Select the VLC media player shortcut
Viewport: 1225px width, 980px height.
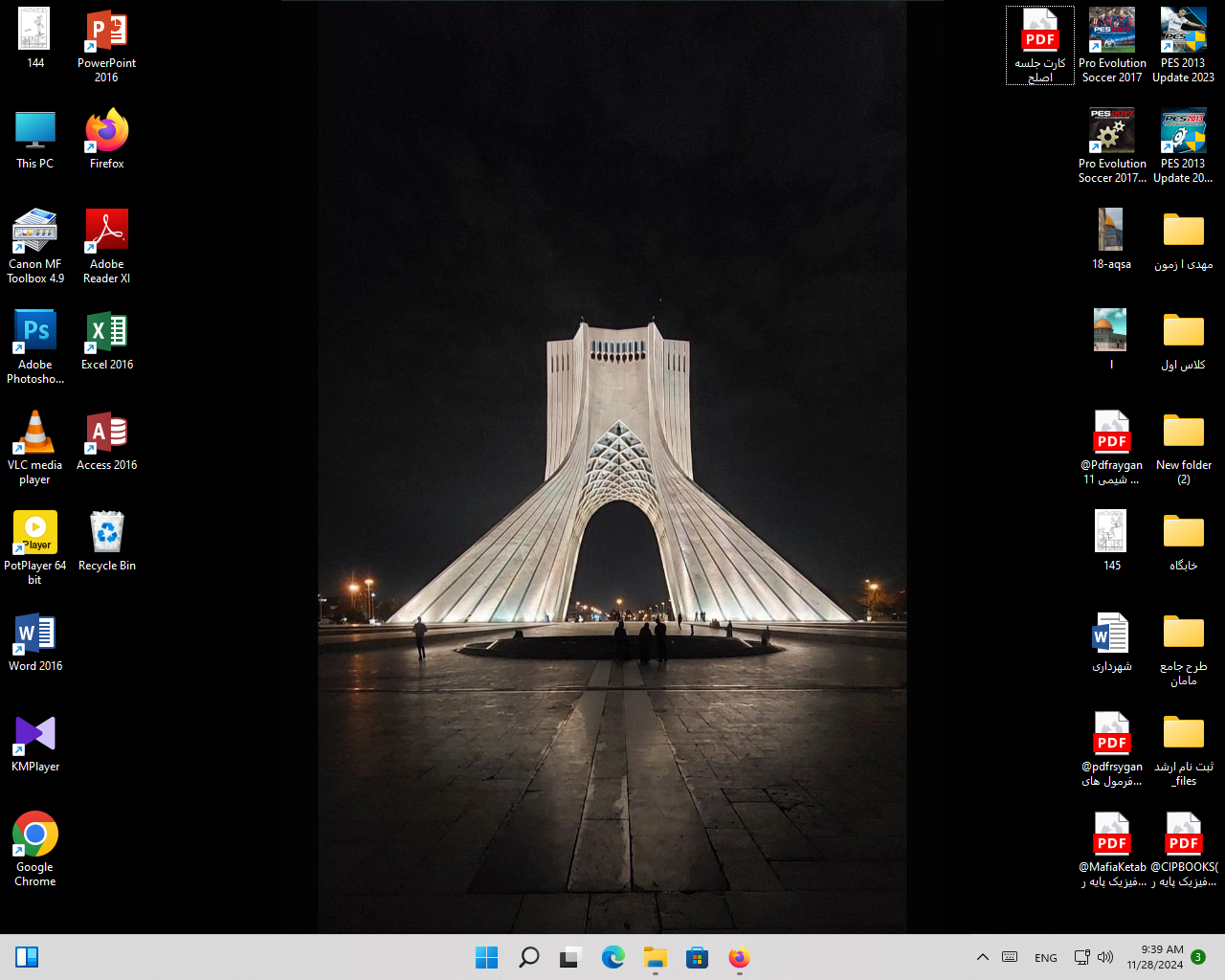pyautogui.click(x=35, y=447)
